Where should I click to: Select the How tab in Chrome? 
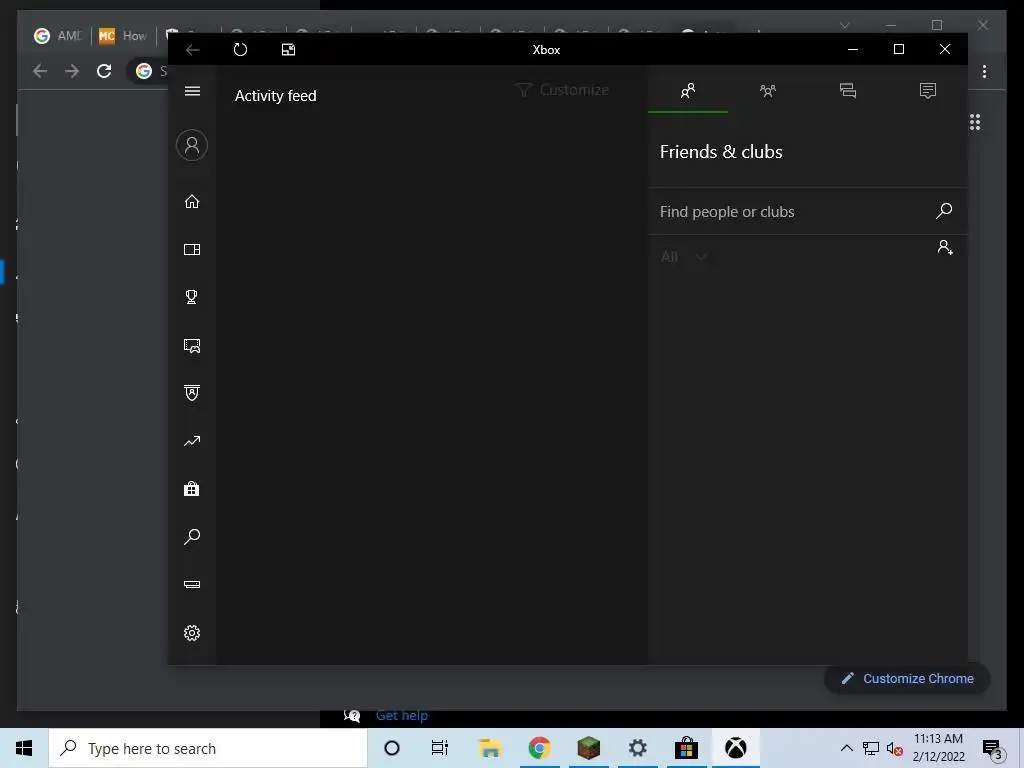tap(123, 36)
